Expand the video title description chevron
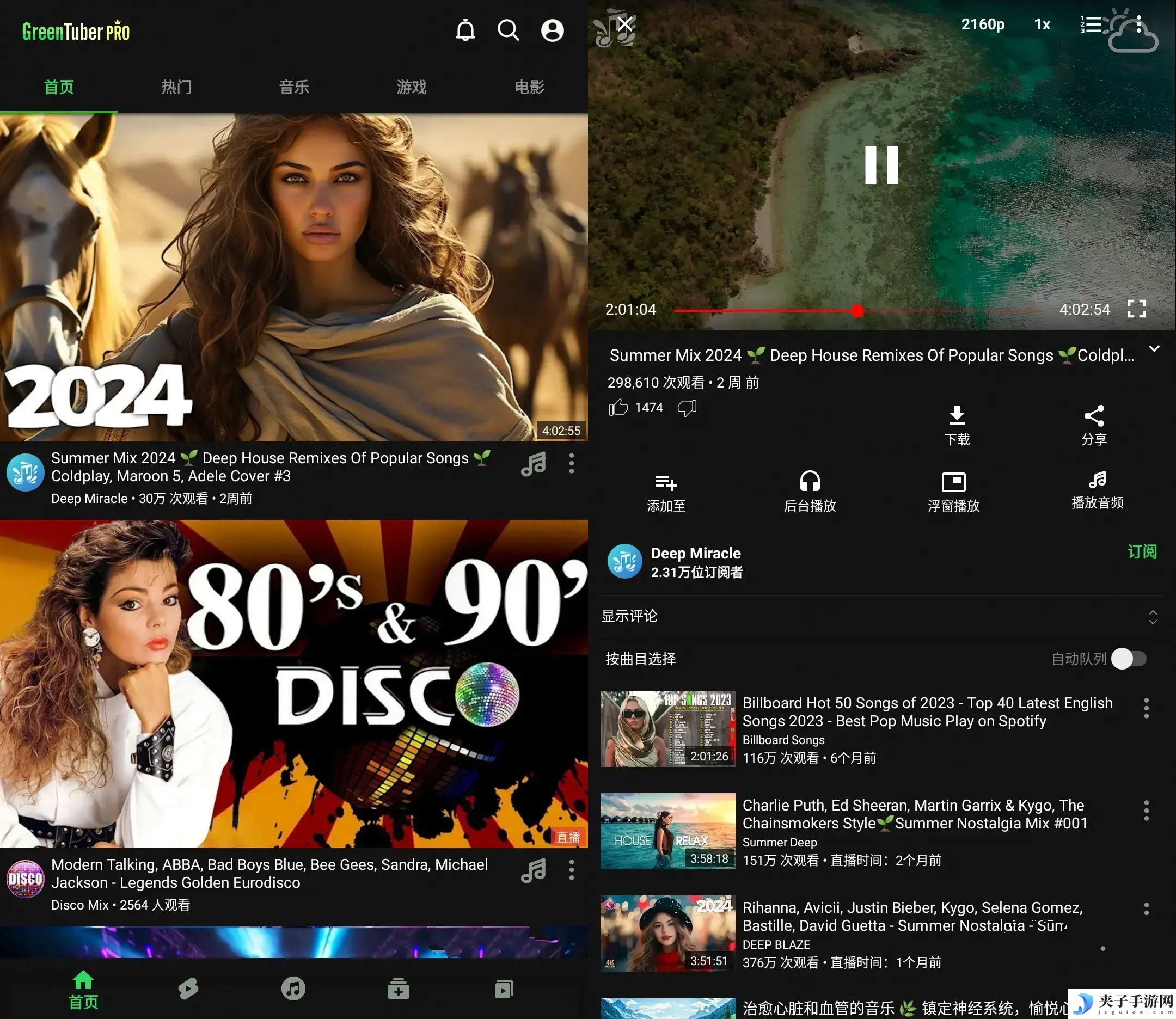The image size is (1176, 1019). pos(1154,348)
